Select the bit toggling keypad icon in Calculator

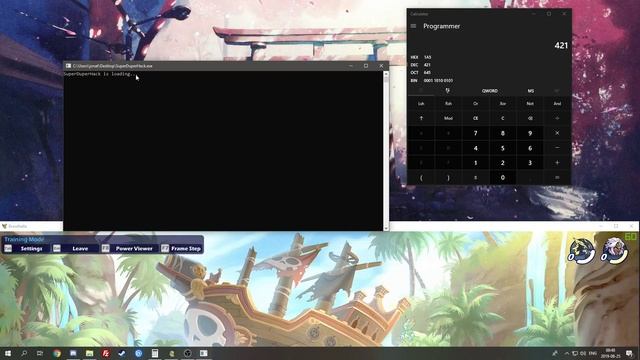coord(448,91)
